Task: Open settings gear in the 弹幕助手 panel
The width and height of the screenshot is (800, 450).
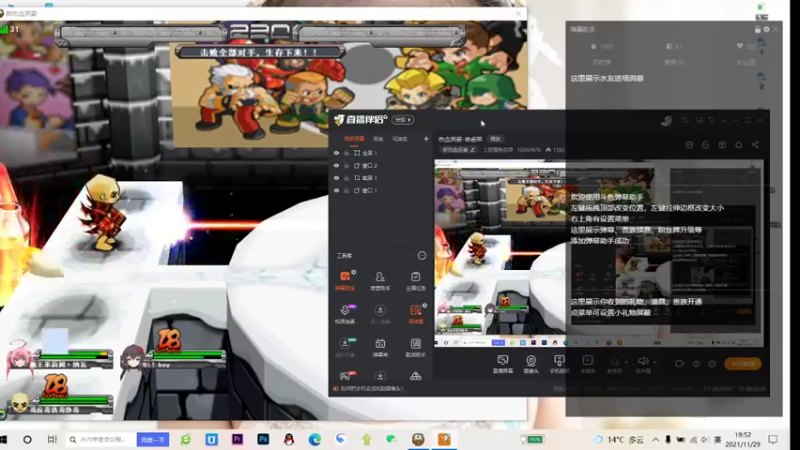Action: pyautogui.click(x=766, y=30)
